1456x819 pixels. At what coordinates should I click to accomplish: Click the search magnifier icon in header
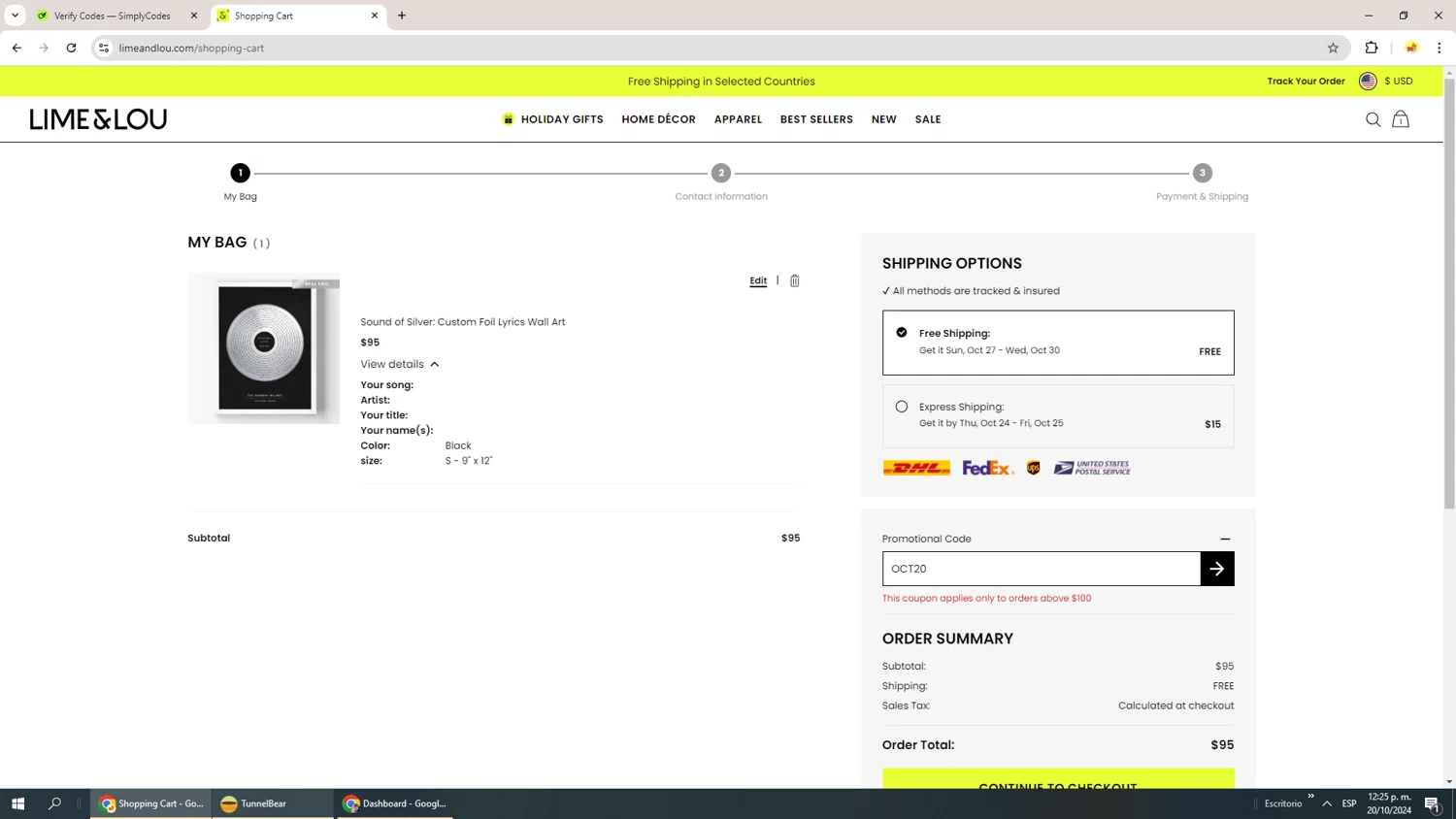[1373, 119]
